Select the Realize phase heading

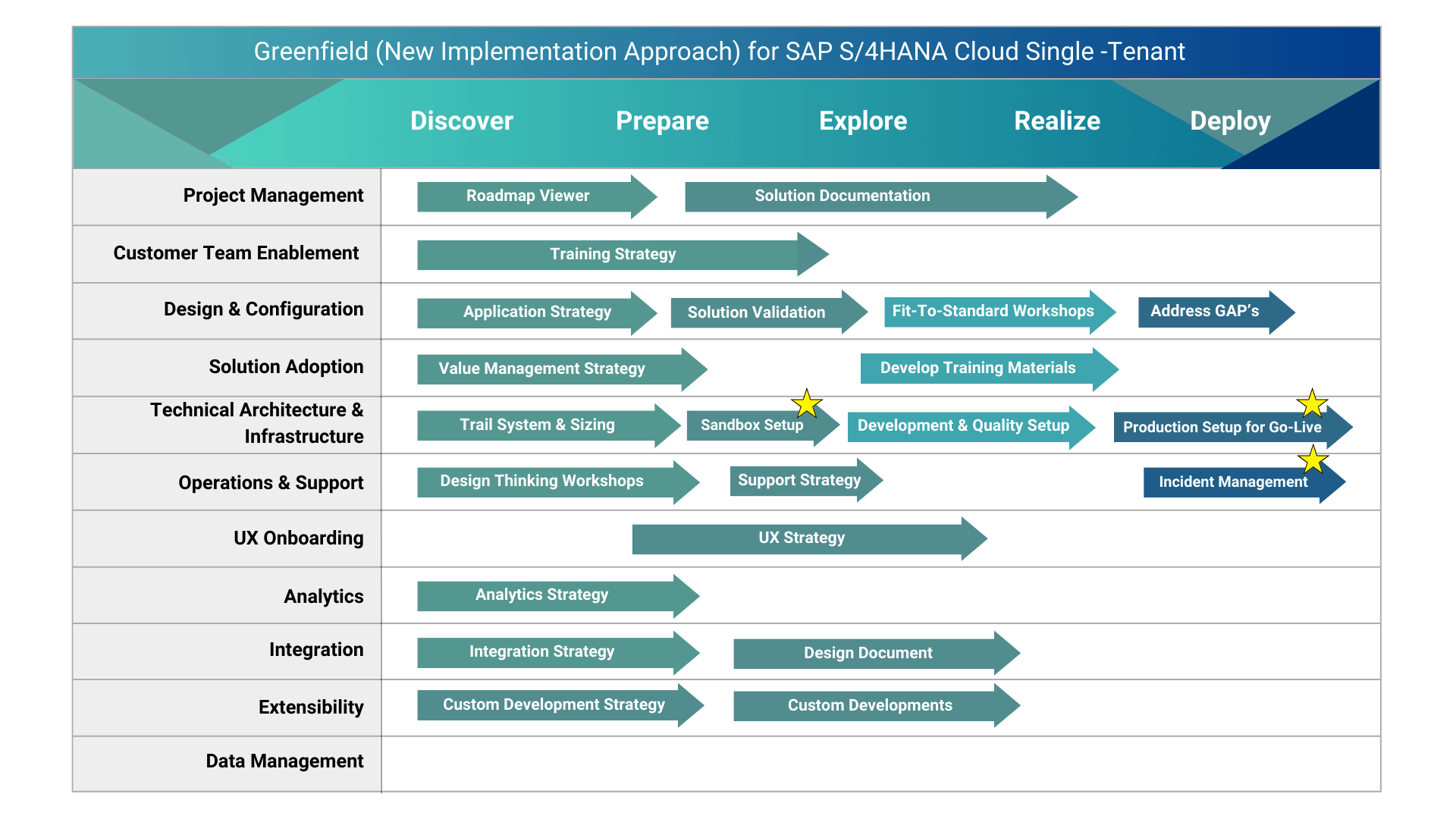(x=1057, y=121)
